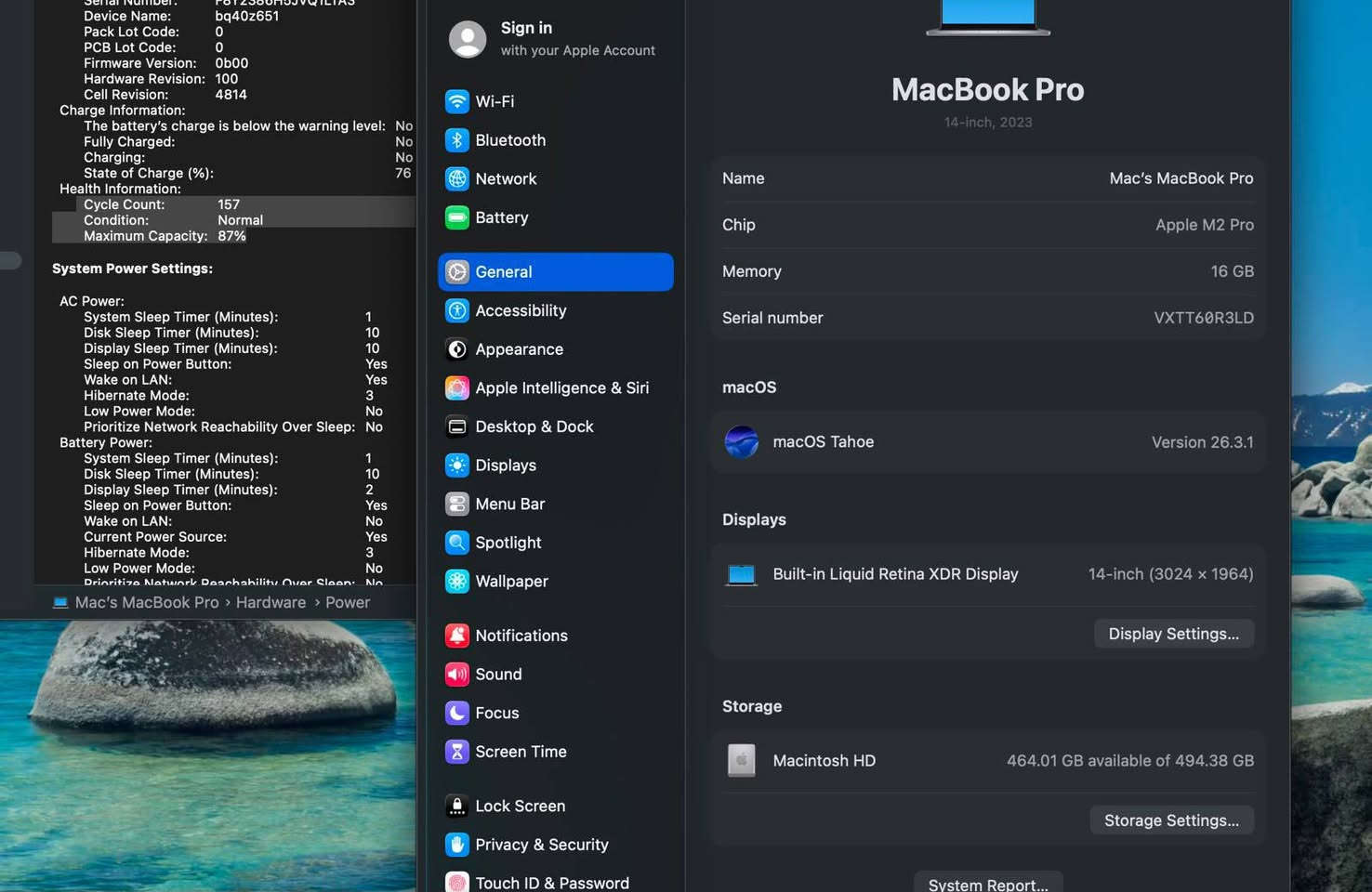Click Macintosh HD label
Screen dimensions: 1372x892
coord(824,760)
